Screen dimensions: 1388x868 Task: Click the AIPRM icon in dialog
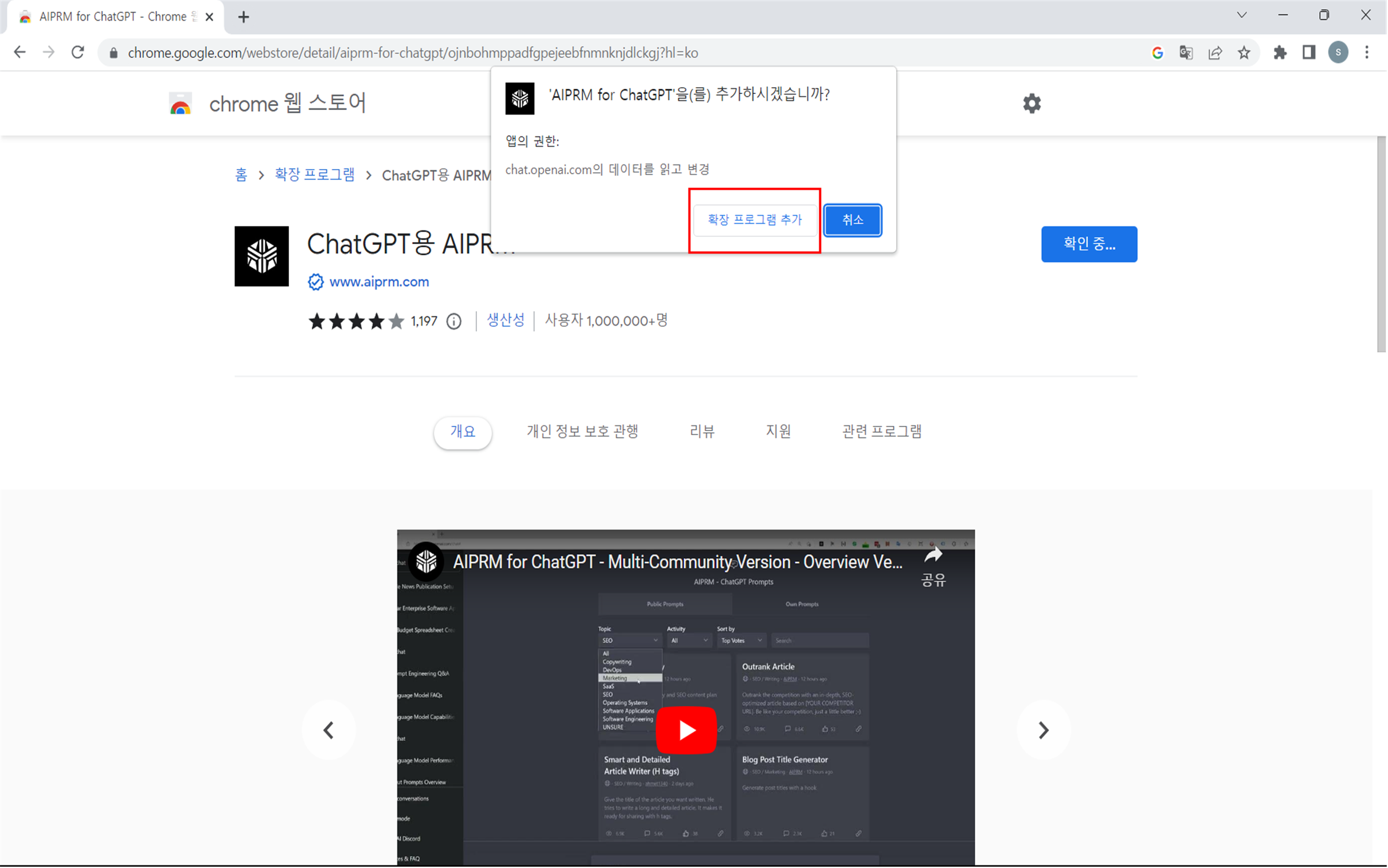tap(520, 98)
